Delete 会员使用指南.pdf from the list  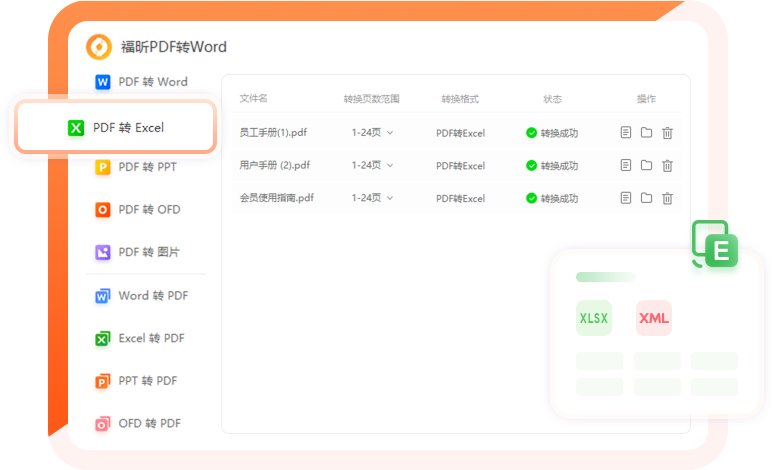point(668,198)
